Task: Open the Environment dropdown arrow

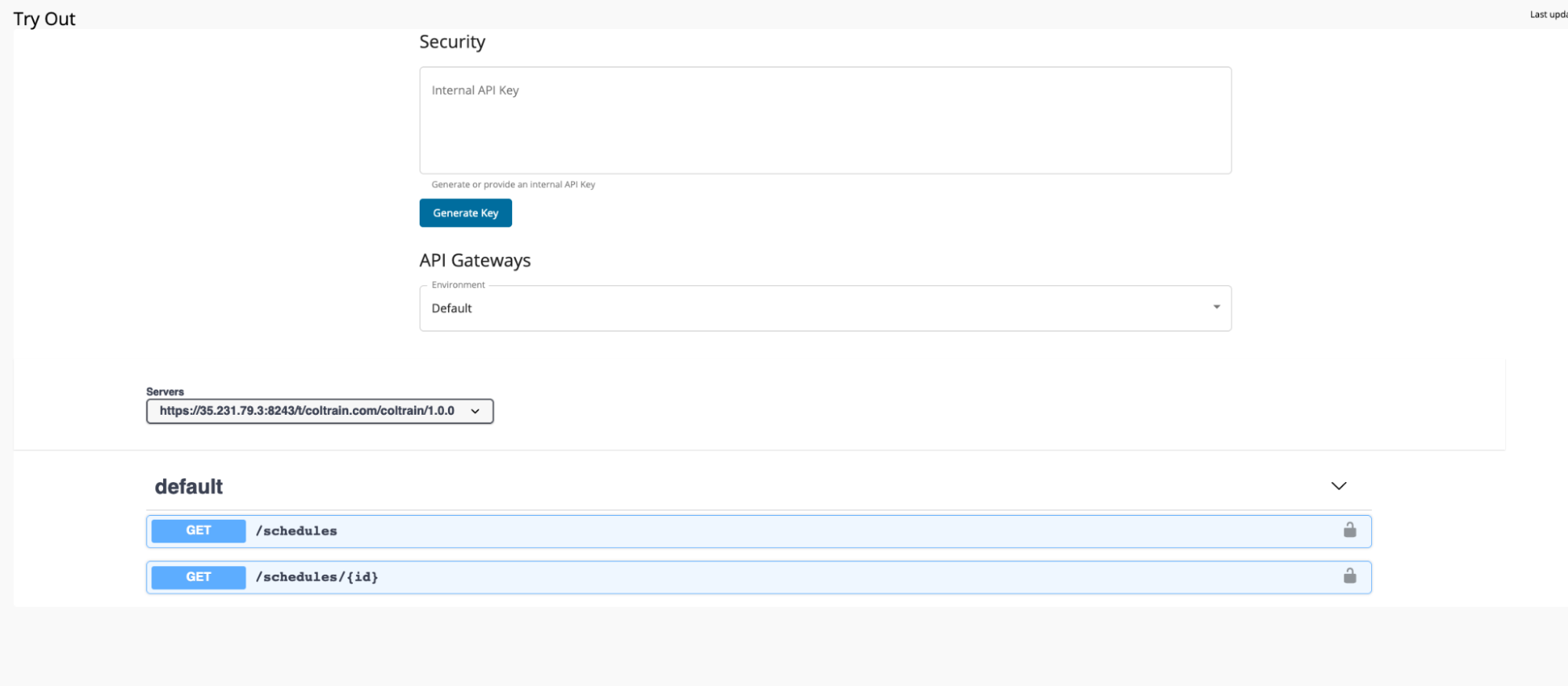Action: tap(1216, 307)
